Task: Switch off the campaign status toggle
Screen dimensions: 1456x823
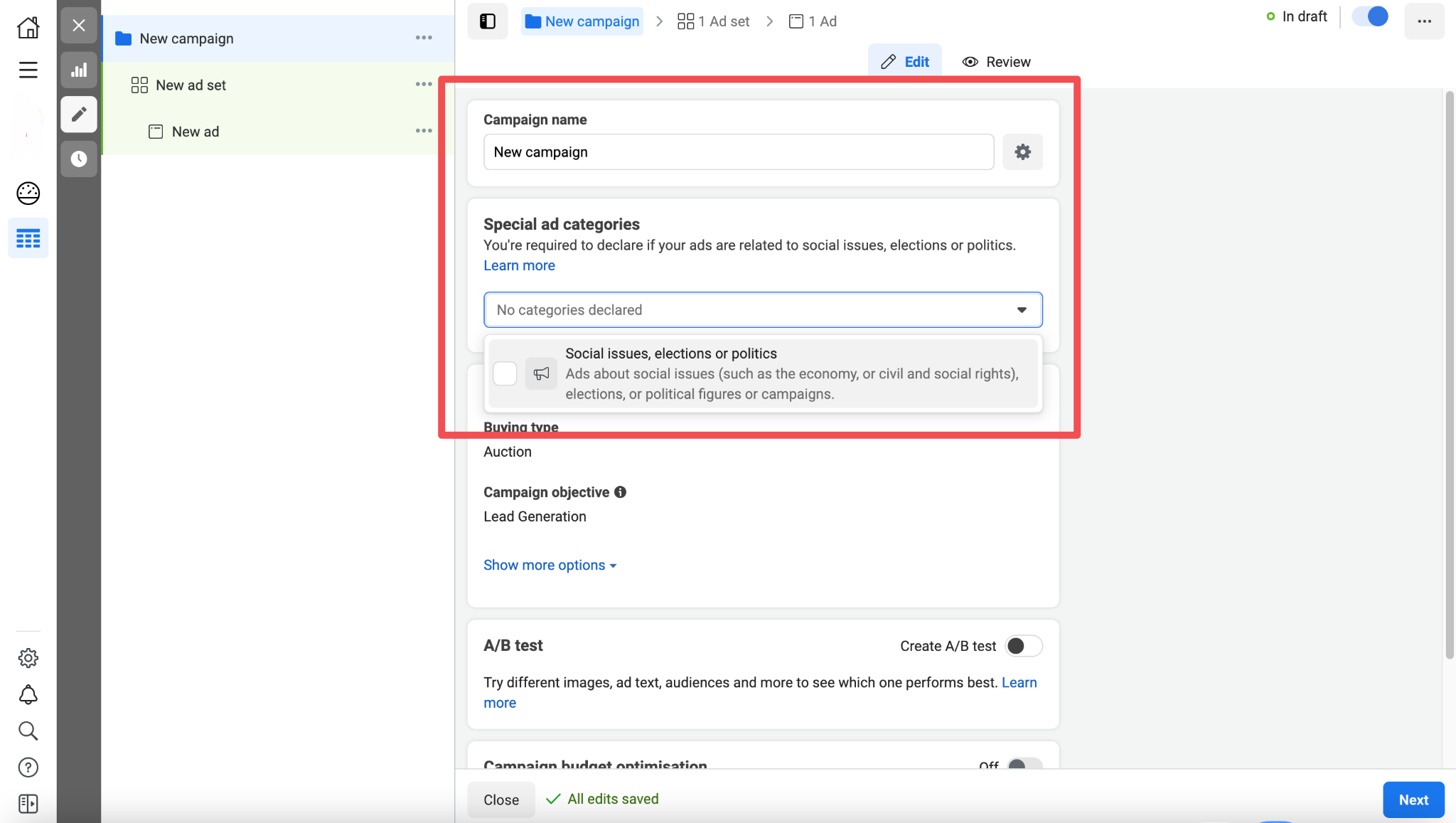Action: [1370, 17]
